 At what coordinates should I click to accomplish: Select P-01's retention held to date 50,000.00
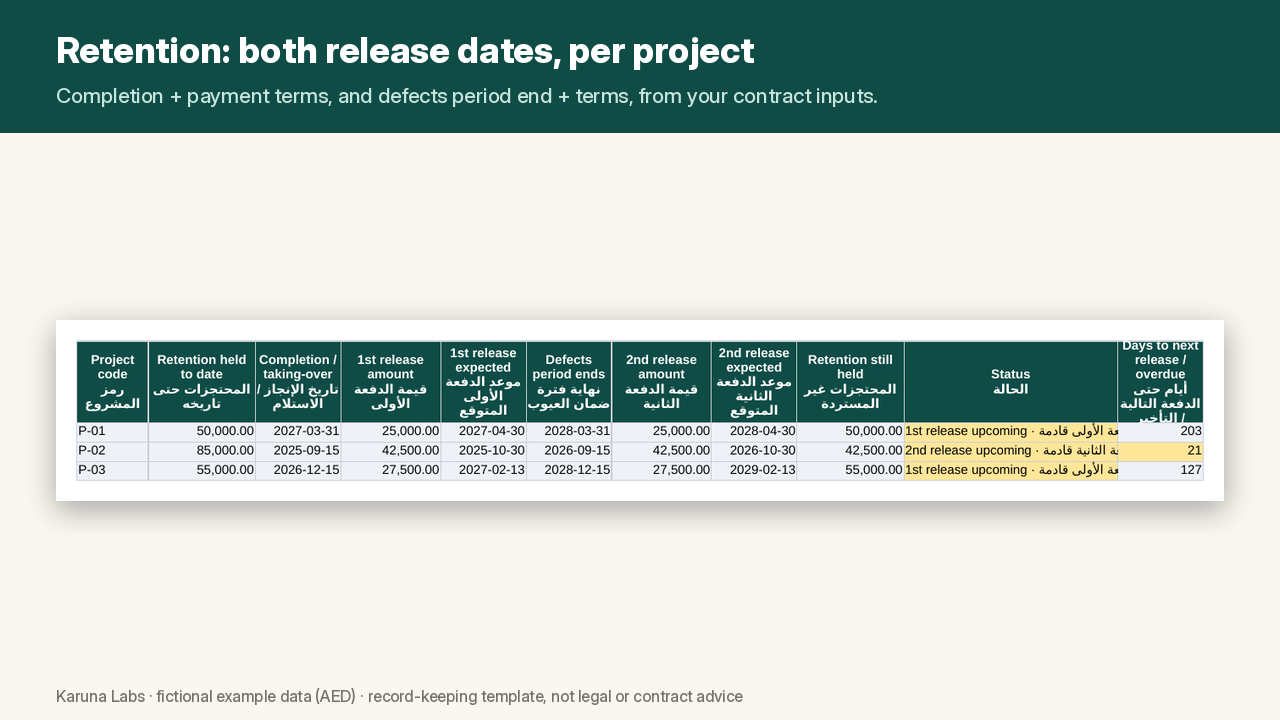(202, 432)
